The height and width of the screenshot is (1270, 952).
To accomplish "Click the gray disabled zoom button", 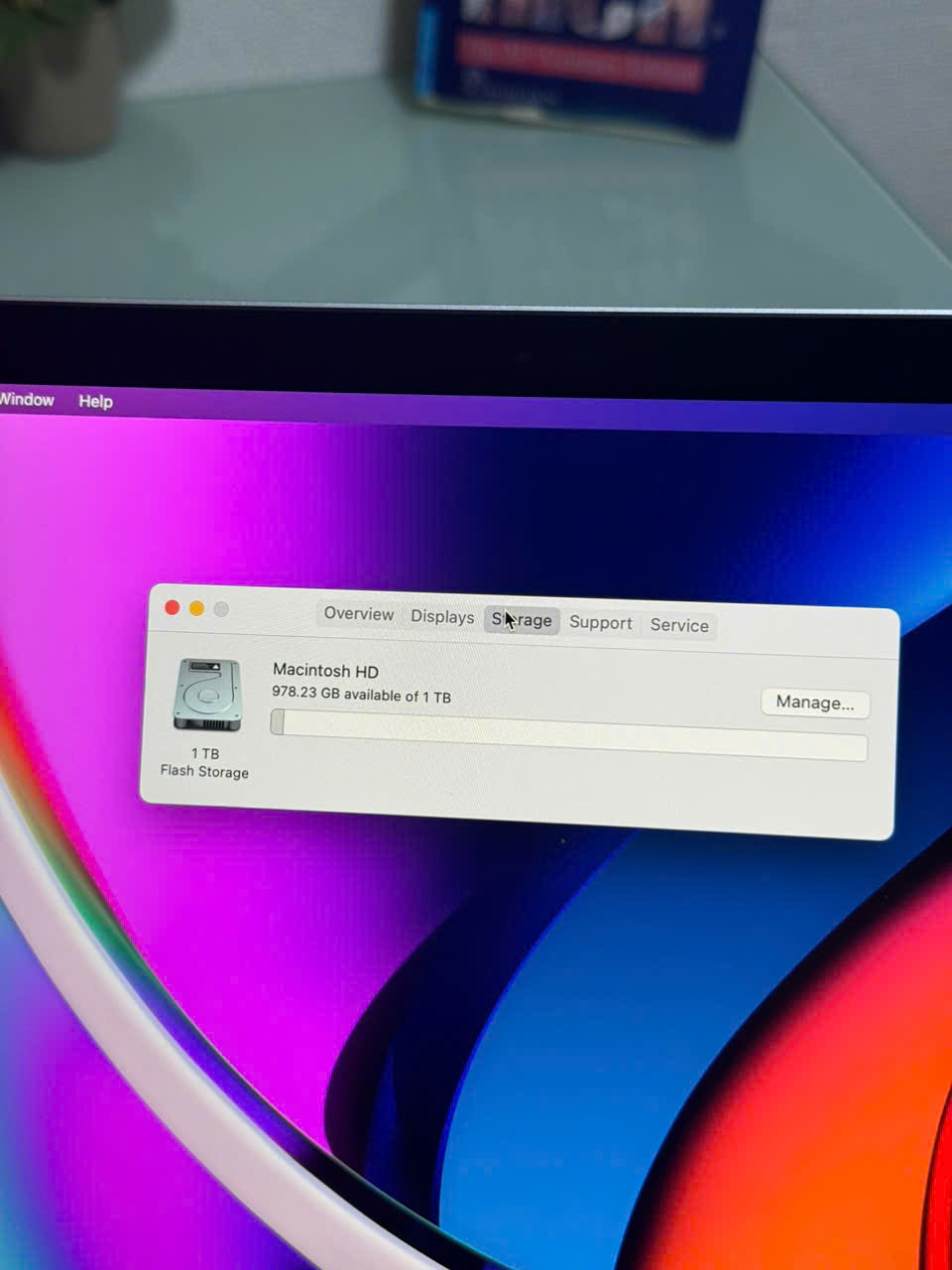I will point(221,609).
